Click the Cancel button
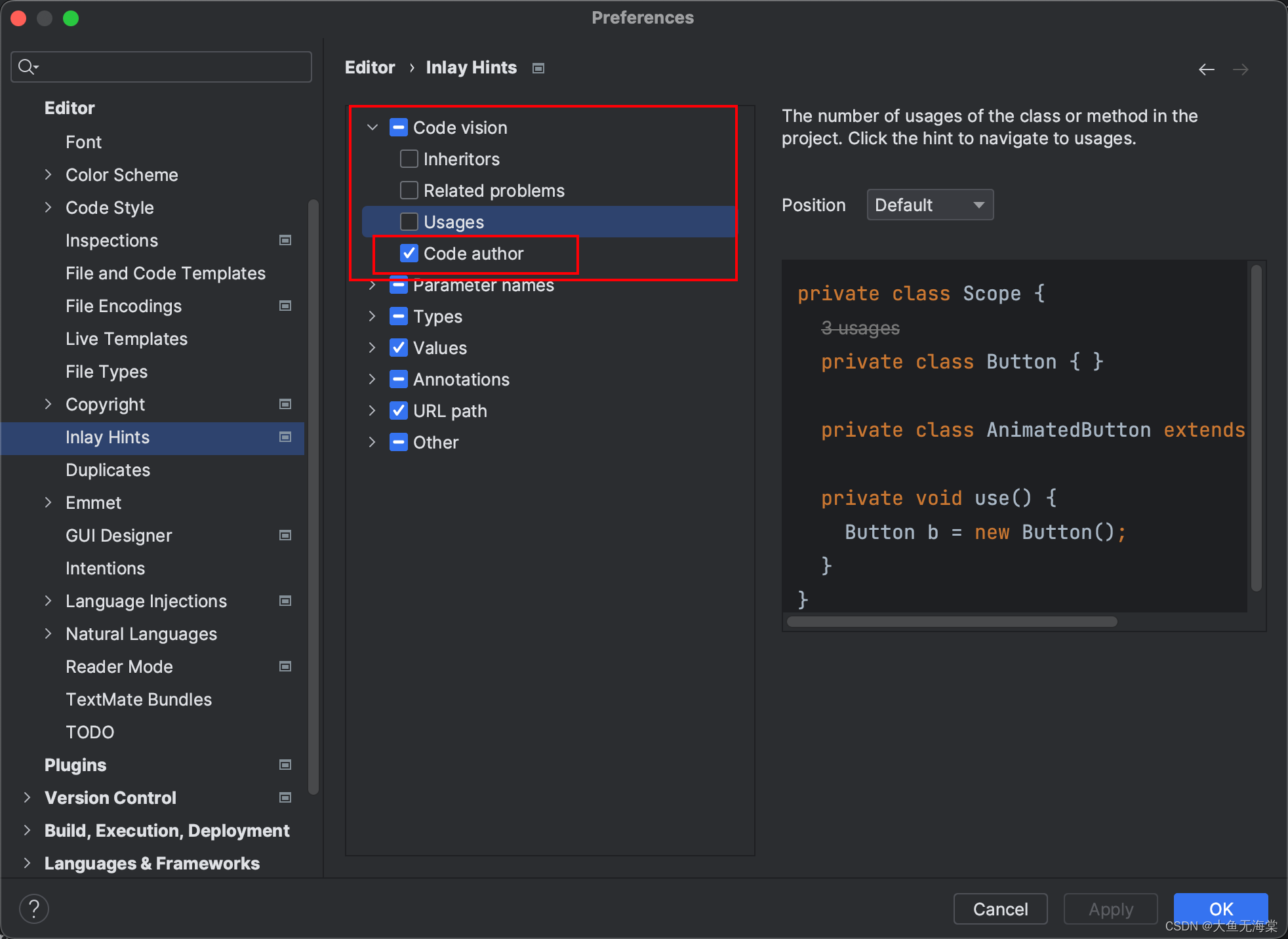Screen dimensions: 1288x939 (x=999, y=908)
